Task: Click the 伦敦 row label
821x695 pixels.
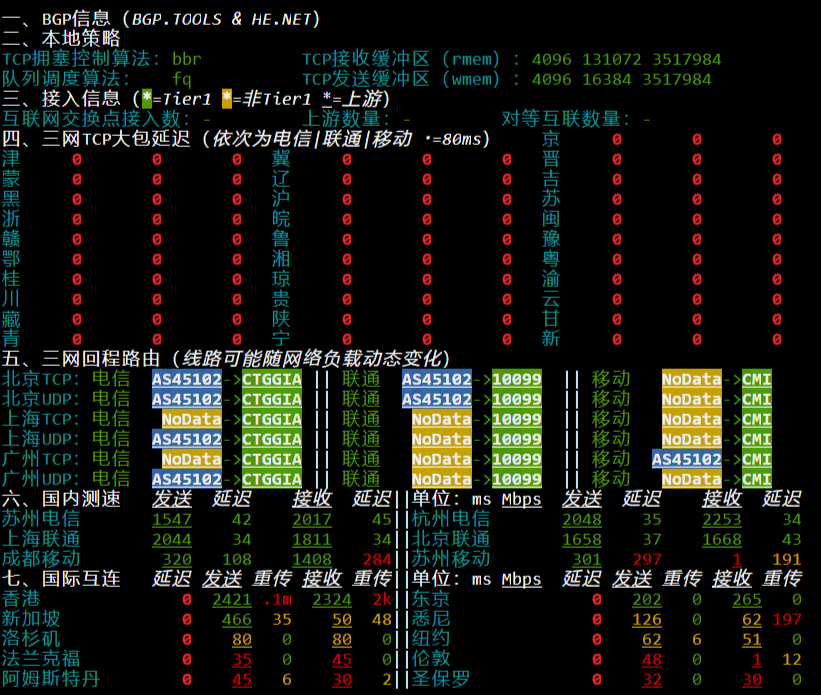Action: tap(431, 659)
